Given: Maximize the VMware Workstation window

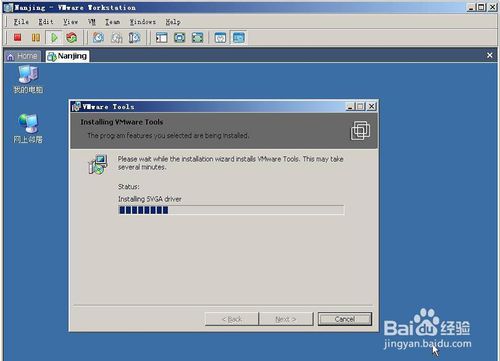Looking at the screenshot, I should [481, 7].
